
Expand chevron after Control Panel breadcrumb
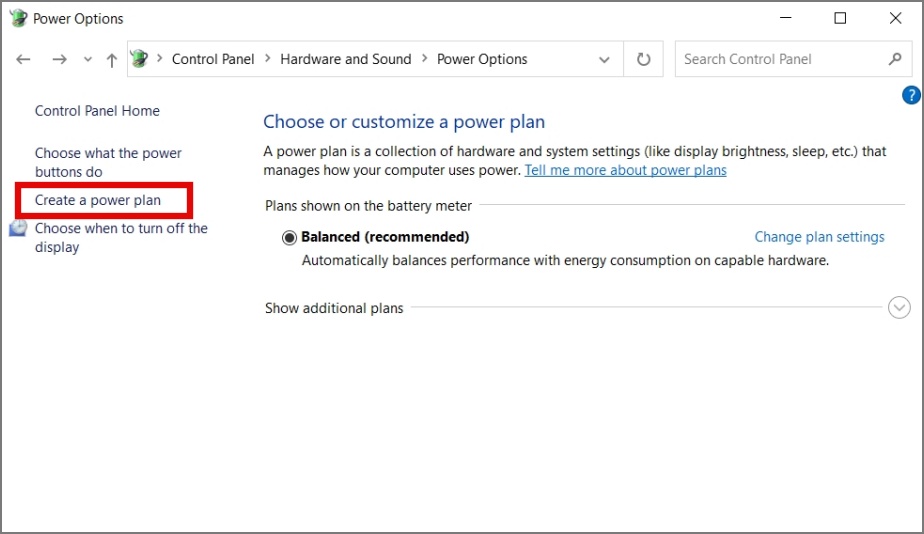tap(268, 58)
